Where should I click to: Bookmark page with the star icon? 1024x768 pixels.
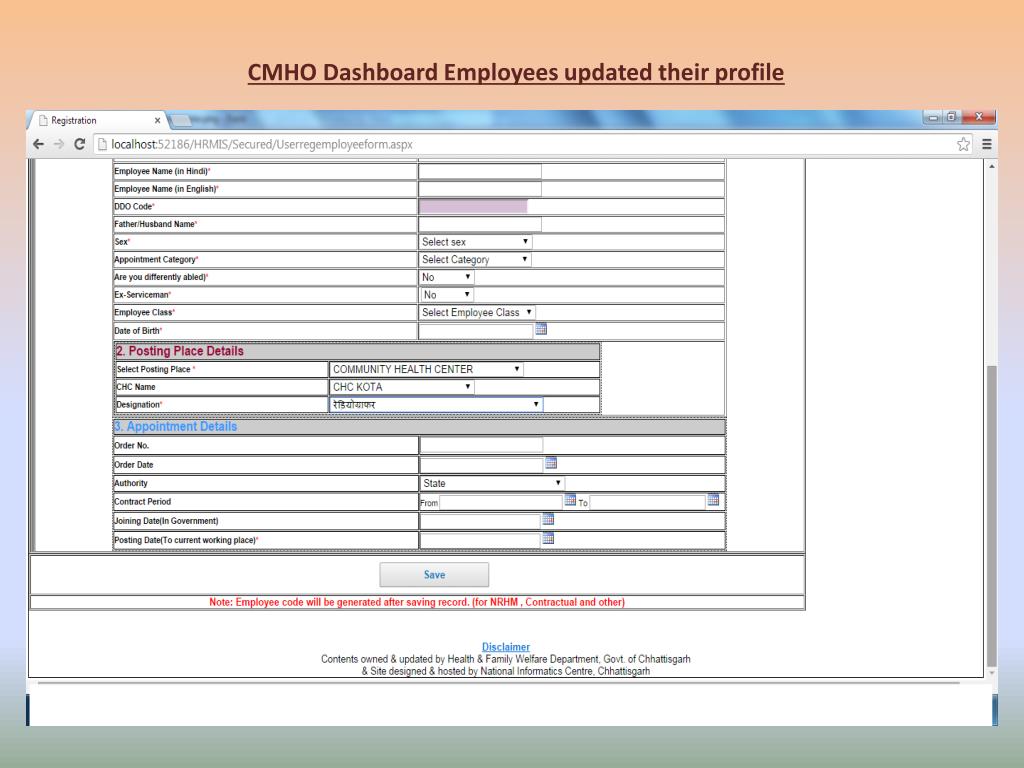[963, 144]
